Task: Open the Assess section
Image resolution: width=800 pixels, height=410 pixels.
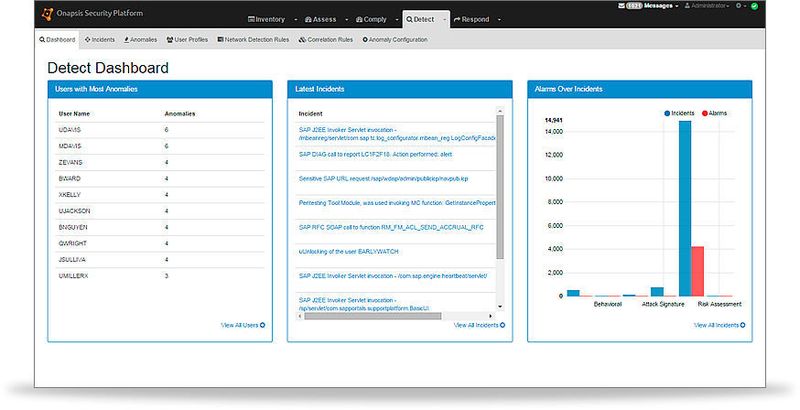Action: (321, 19)
